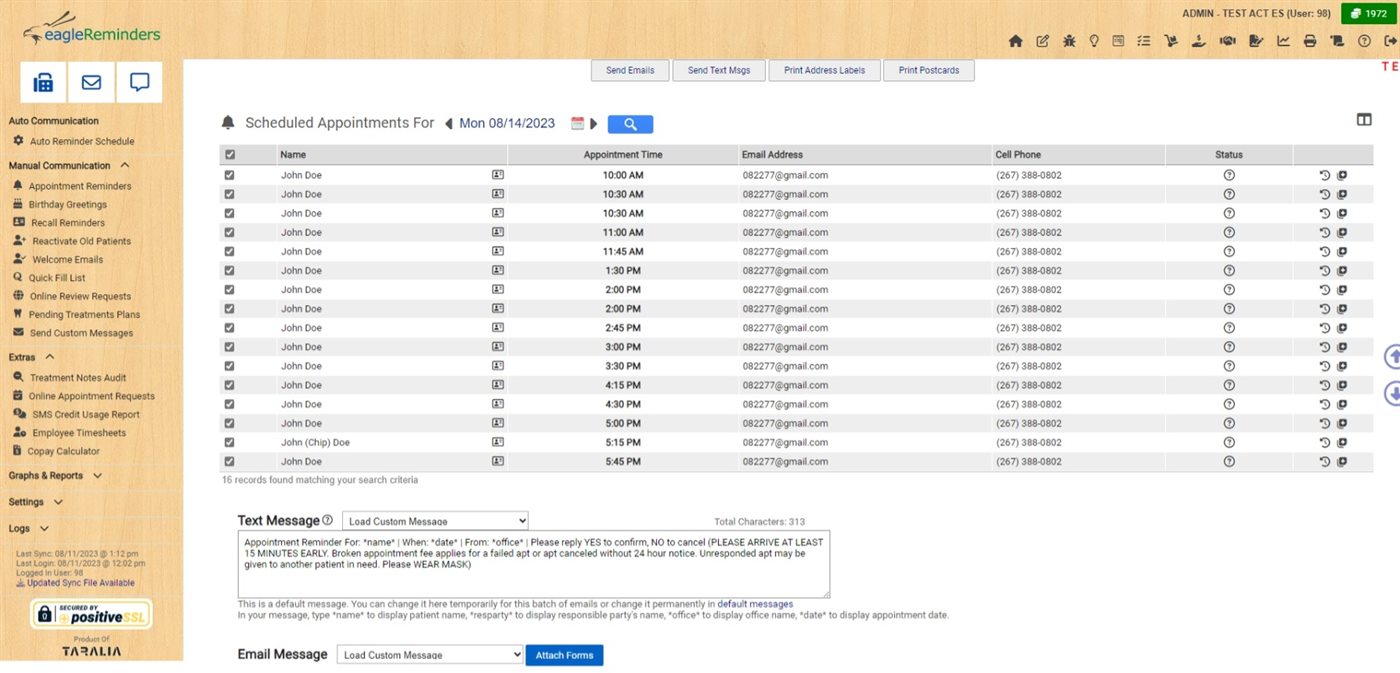Viewport: 1400px width, 673px height.
Task: Click the Print Postcards button
Action: pos(929,70)
